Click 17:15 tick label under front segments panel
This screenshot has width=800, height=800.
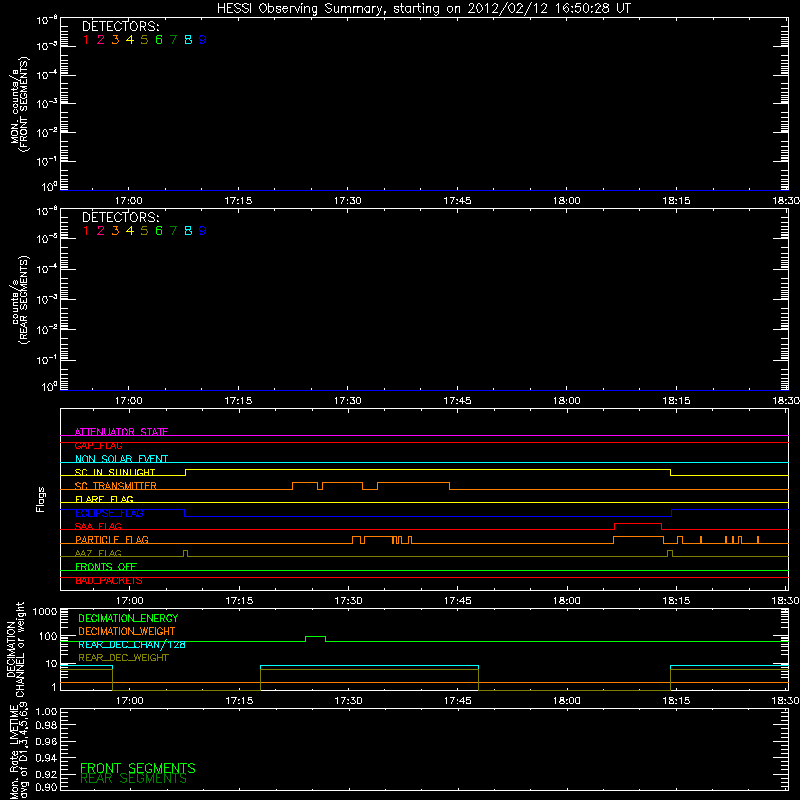[238, 201]
